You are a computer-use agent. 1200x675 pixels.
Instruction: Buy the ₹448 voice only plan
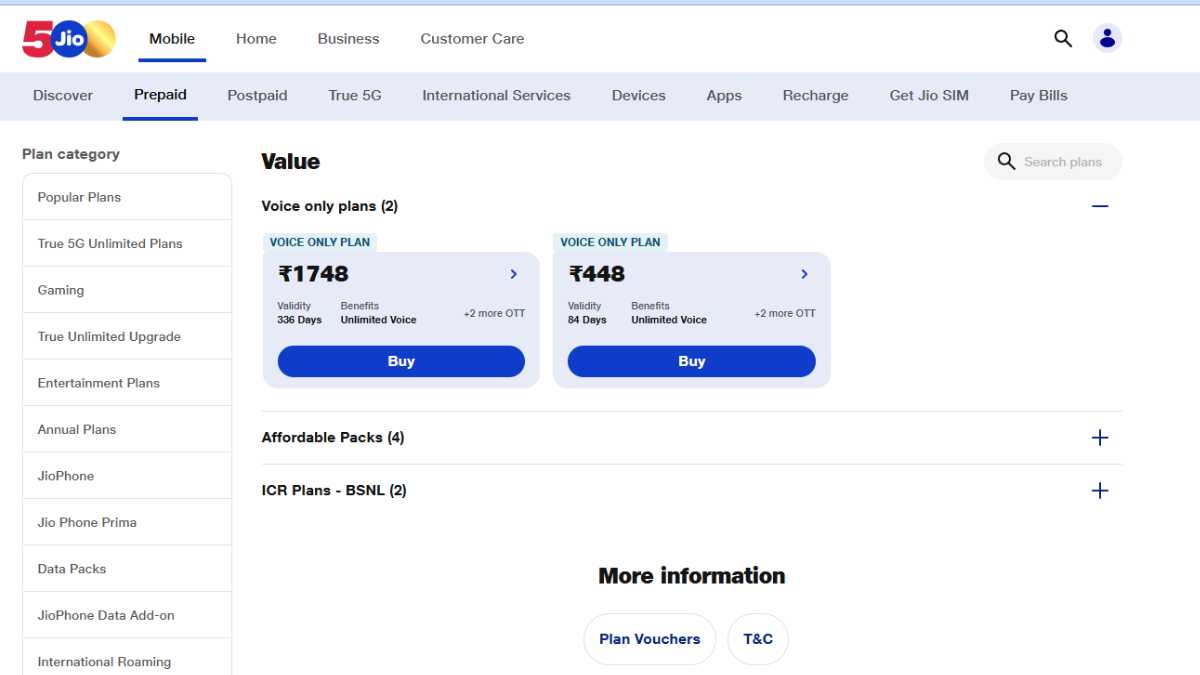691,362
